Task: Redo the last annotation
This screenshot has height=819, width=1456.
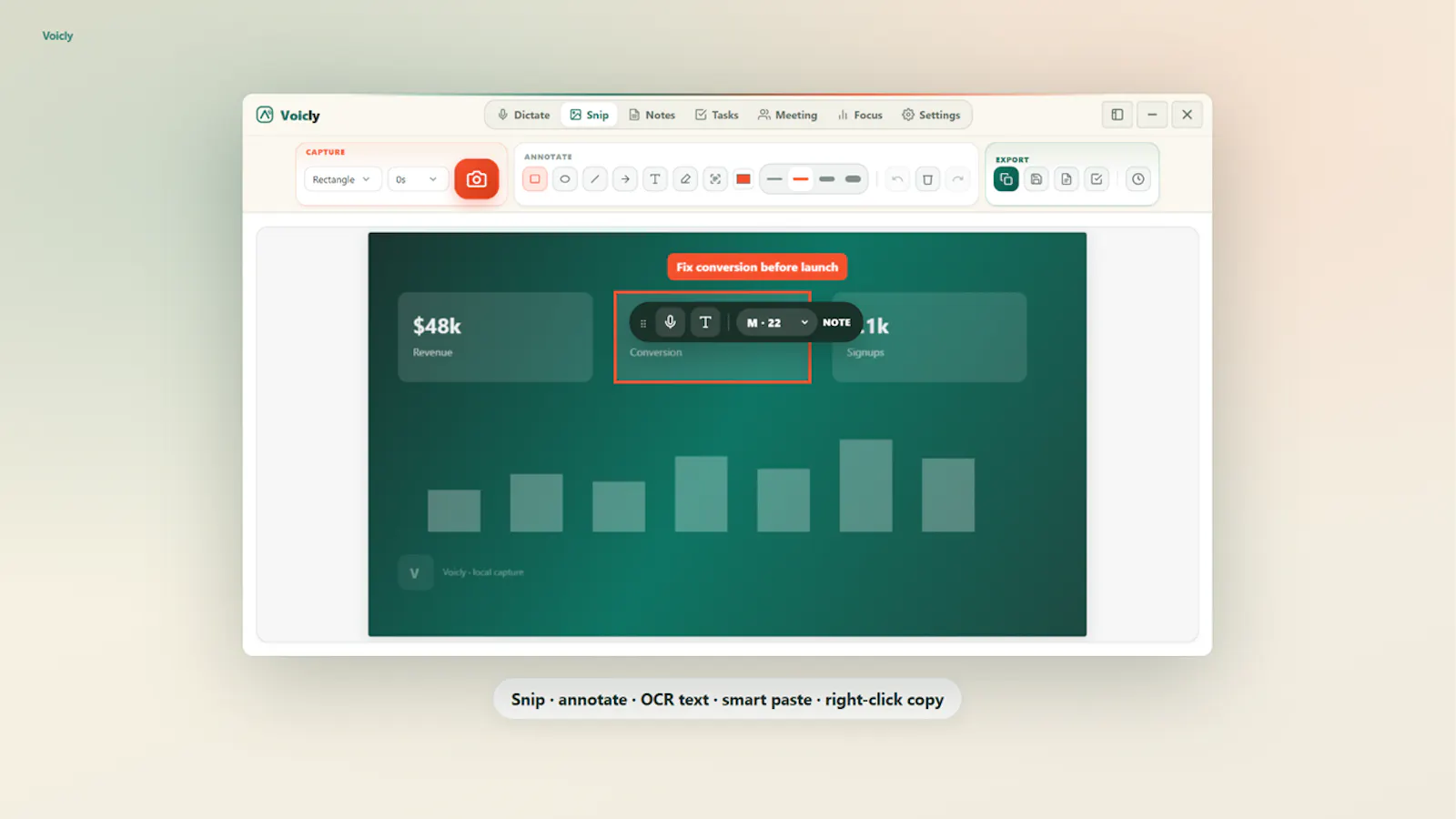Action: [x=957, y=179]
